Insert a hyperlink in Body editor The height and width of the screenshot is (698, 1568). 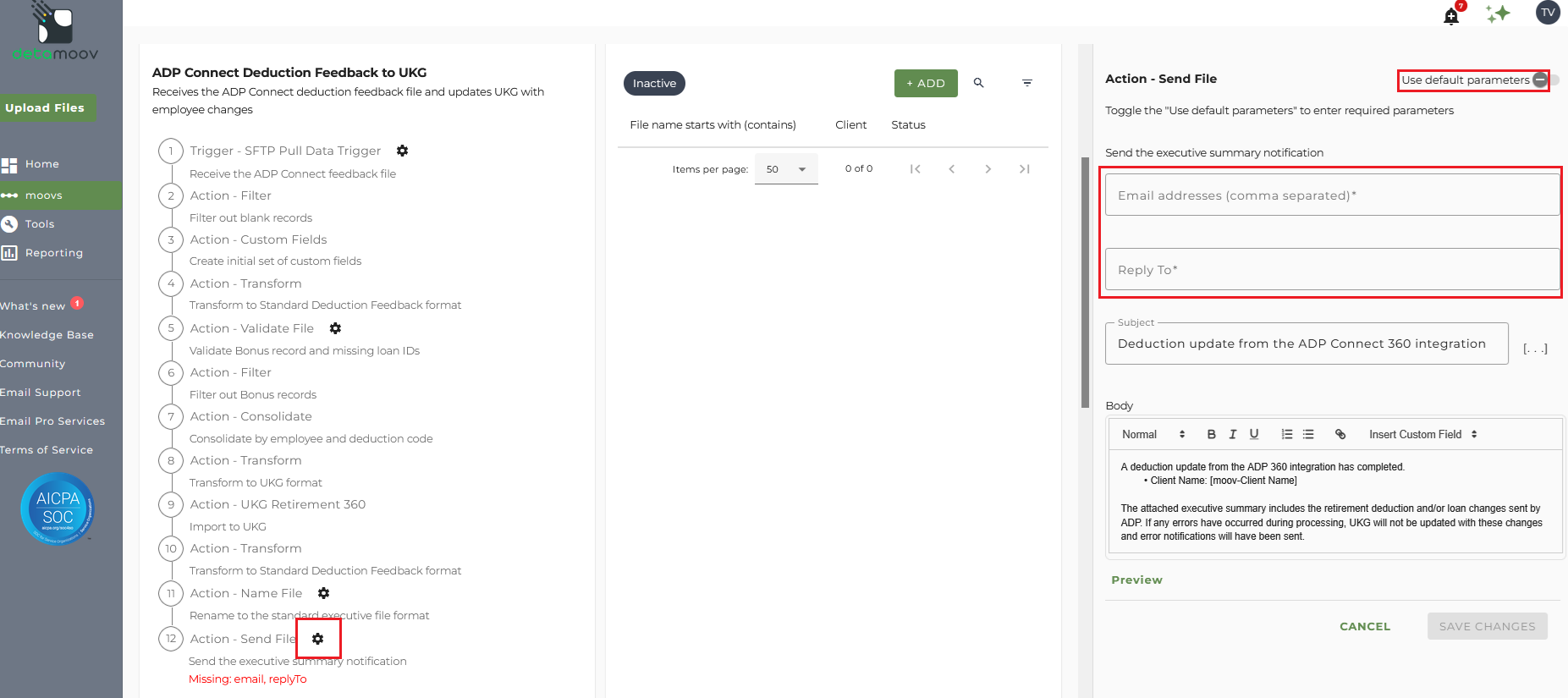[1340, 434]
